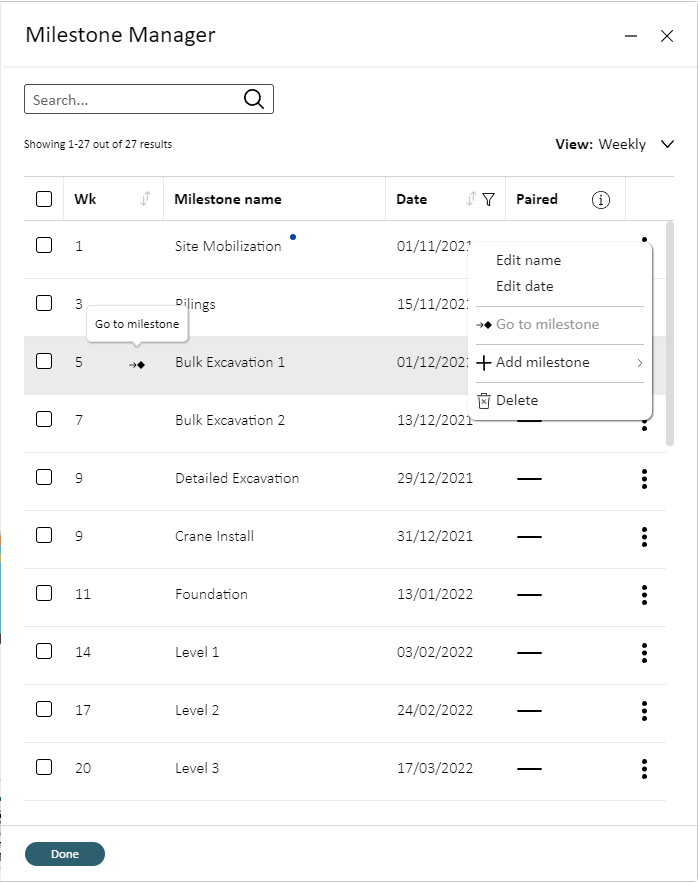Viewport: 698px width, 882px height.
Task: Click date 03/02/2022
Action: (x=435, y=652)
